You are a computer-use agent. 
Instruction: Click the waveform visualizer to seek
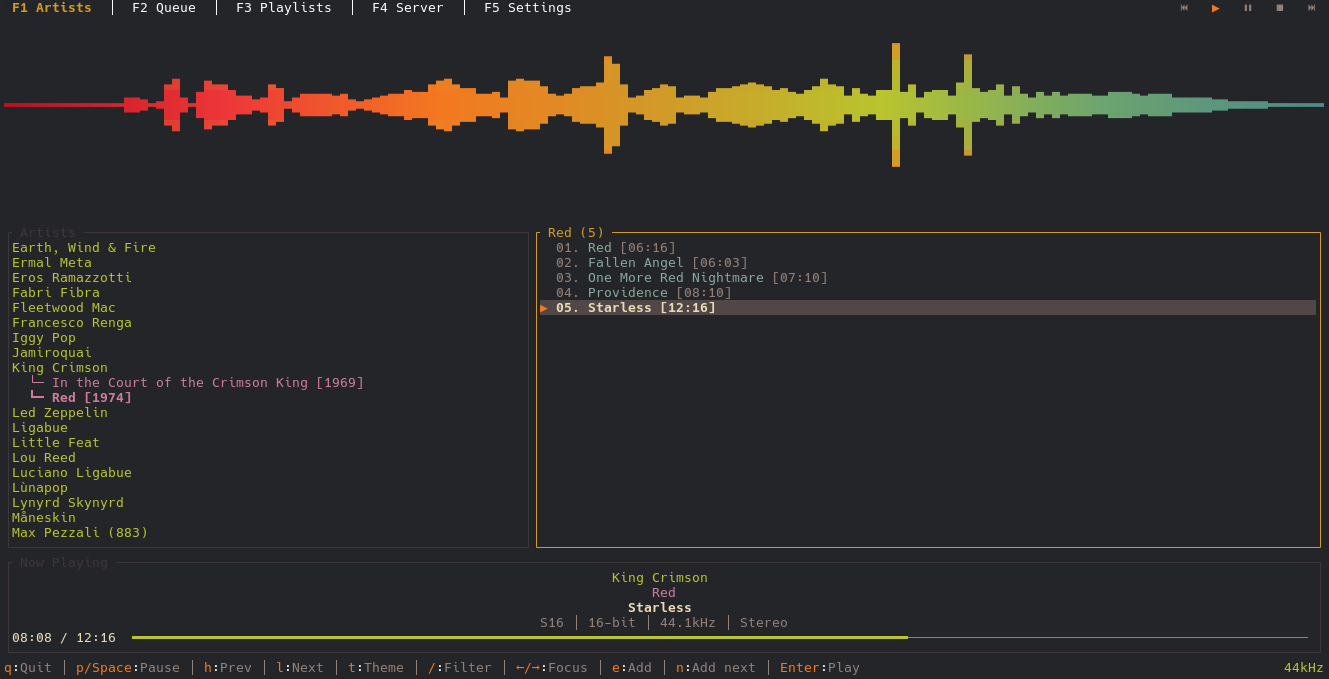pyautogui.click(x=664, y=105)
